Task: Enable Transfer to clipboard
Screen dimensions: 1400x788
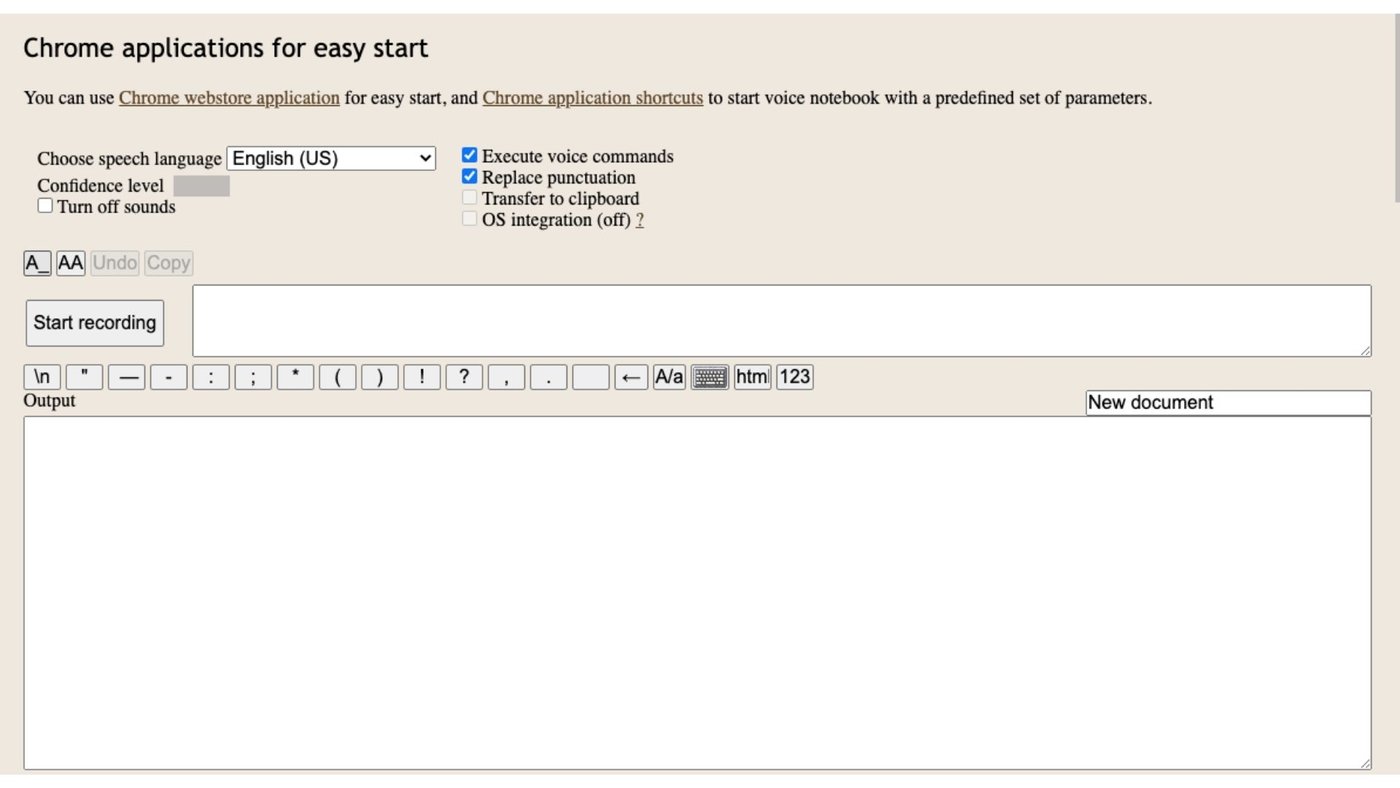Action: click(469, 196)
